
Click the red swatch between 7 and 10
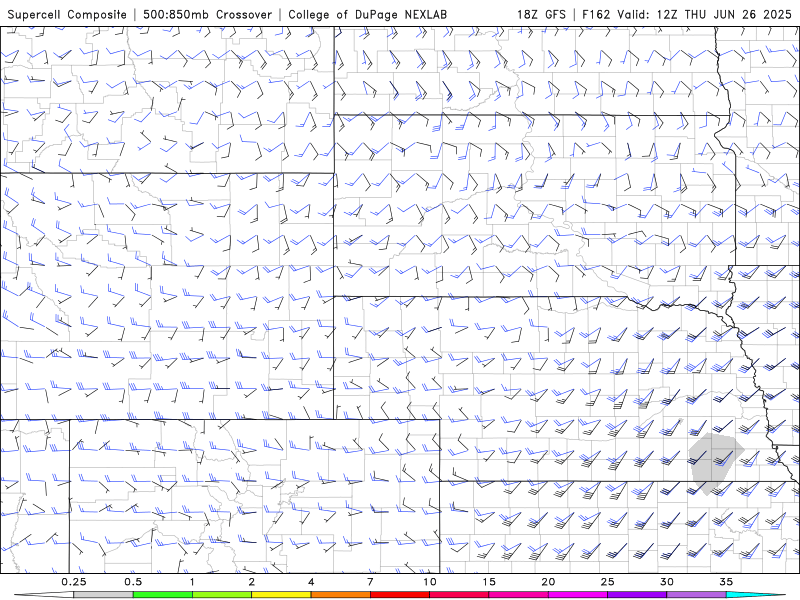399,595
